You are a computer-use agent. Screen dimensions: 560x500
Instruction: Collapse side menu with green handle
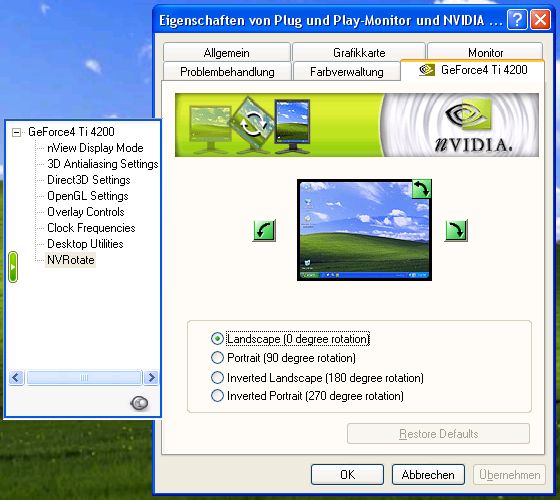pyautogui.click(x=13, y=267)
